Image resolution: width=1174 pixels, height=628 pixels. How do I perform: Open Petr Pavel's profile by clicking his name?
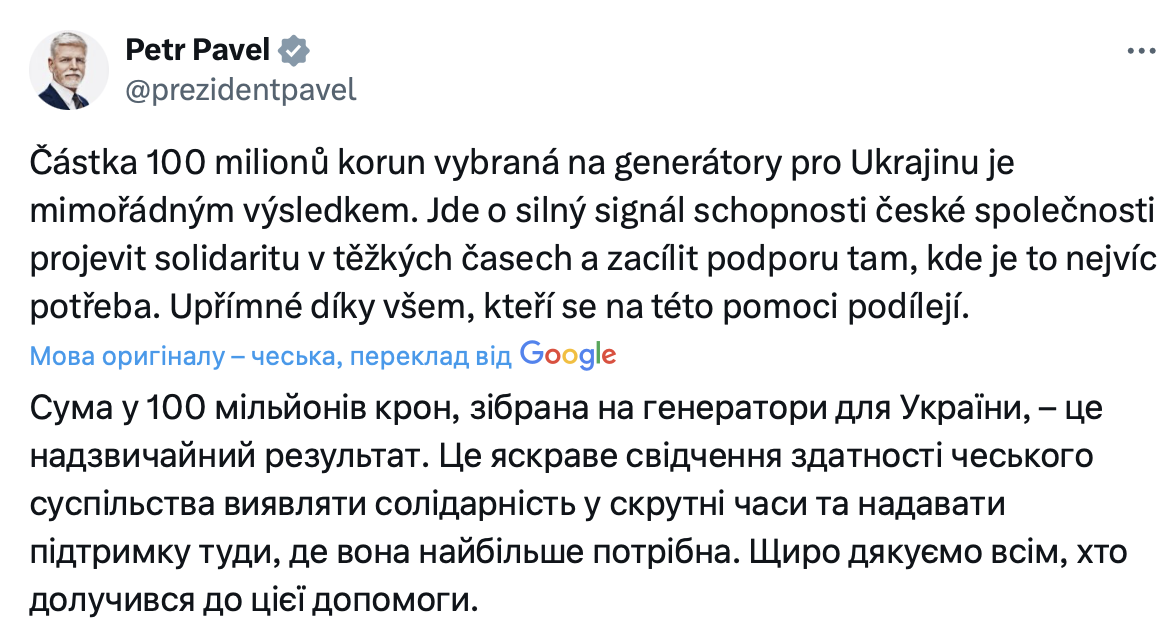pos(199,48)
